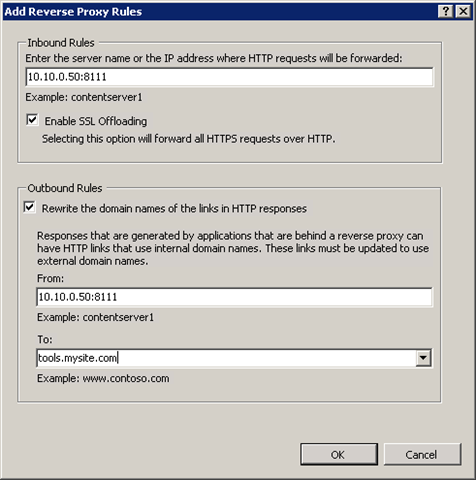Click the Example: www.contoso.com hint text

103,379
